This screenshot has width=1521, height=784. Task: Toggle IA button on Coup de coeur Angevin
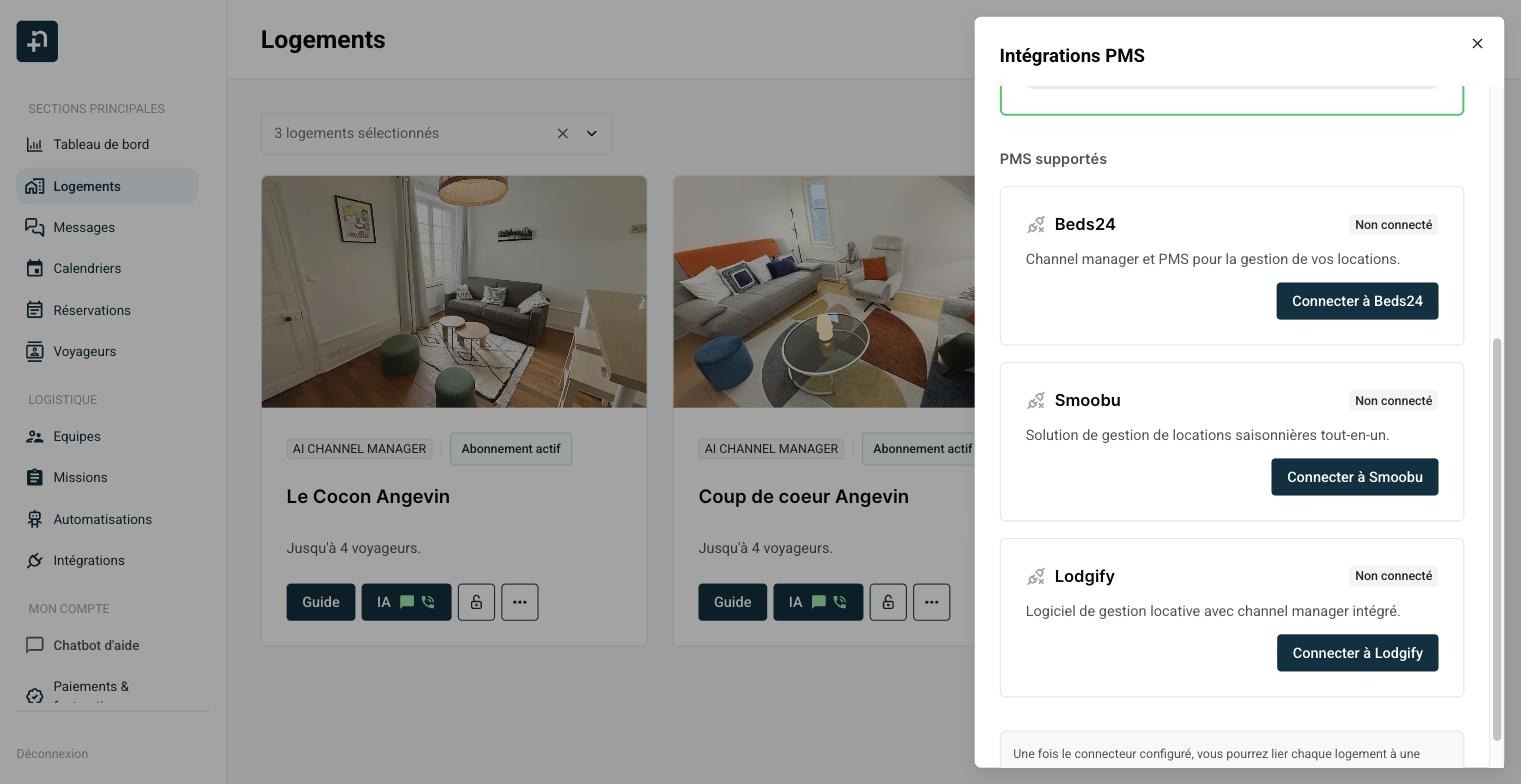tap(818, 602)
